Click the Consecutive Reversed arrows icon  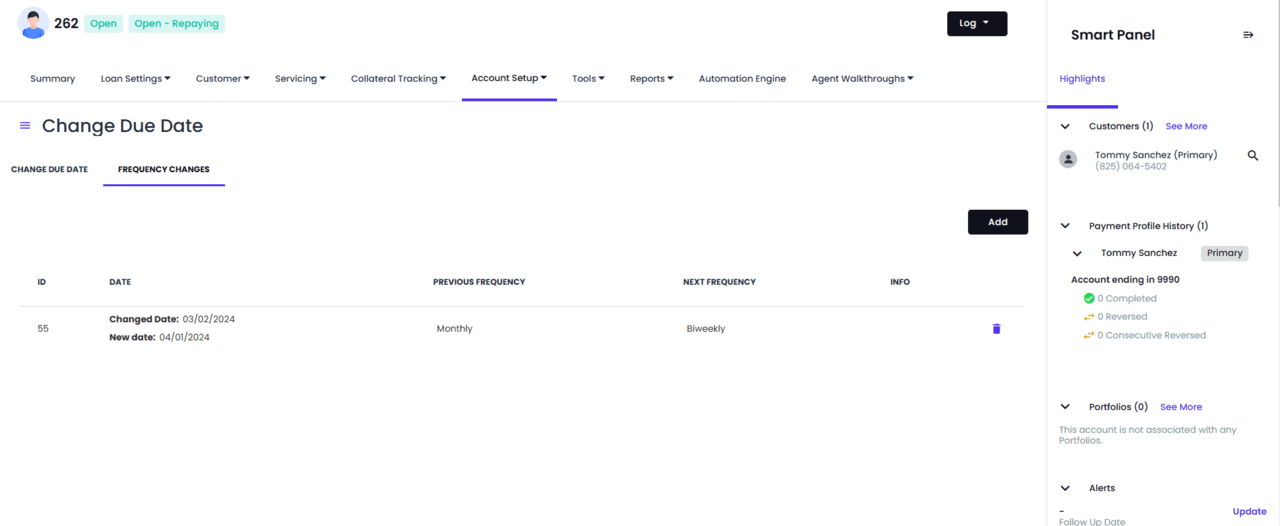(x=1089, y=335)
